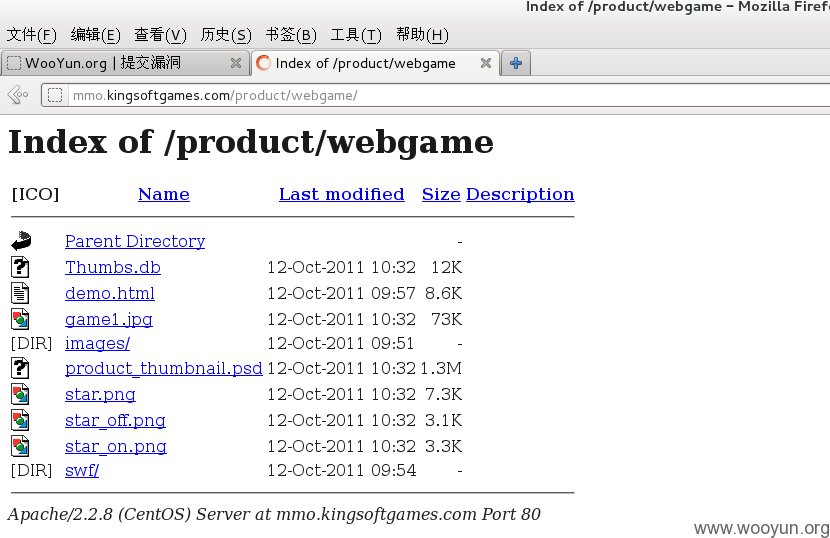Image resolution: width=830 pixels, height=538 pixels.
Task: Sort listing by Description column
Action: pos(520,194)
